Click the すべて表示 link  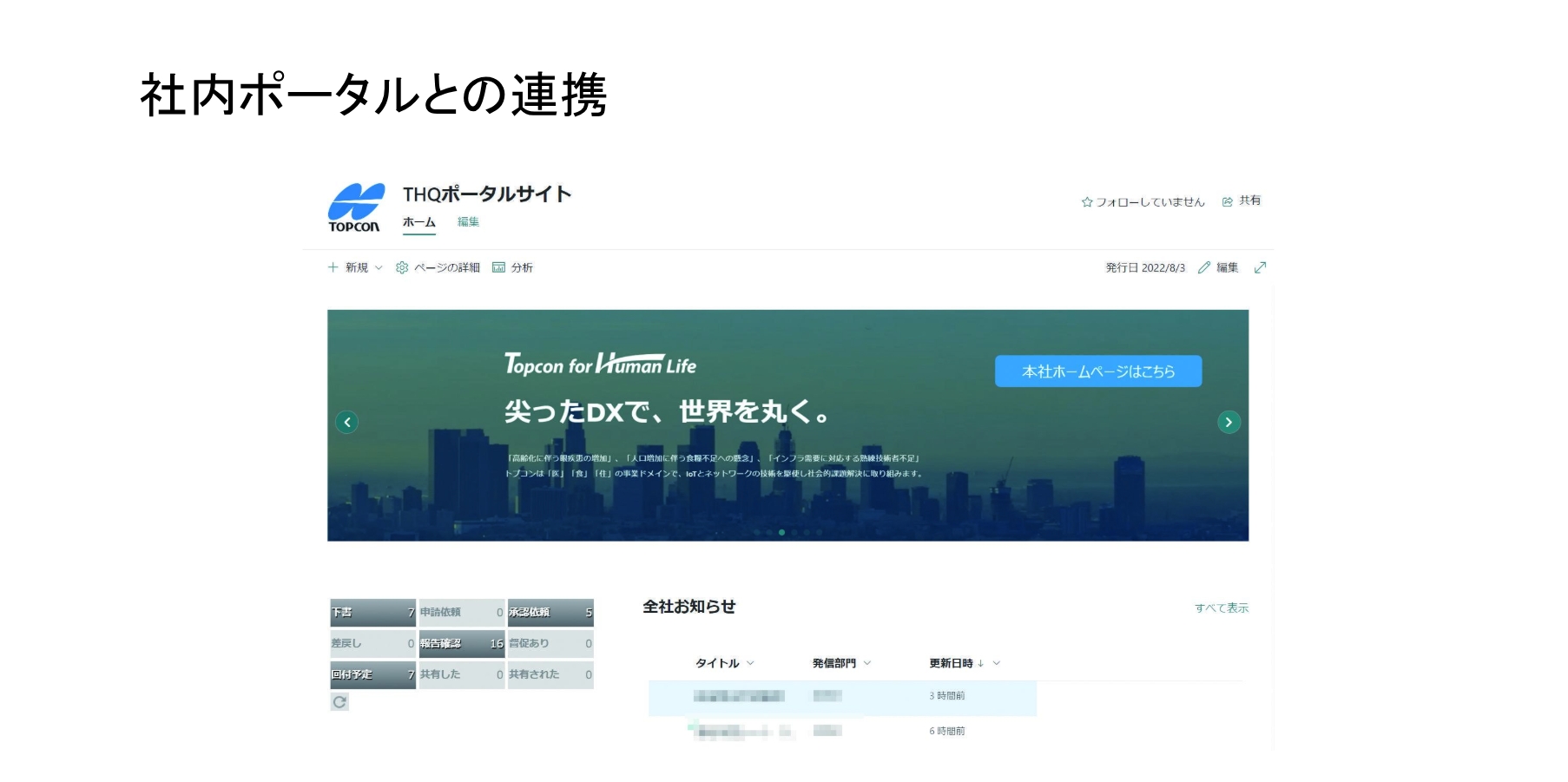tap(1222, 608)
